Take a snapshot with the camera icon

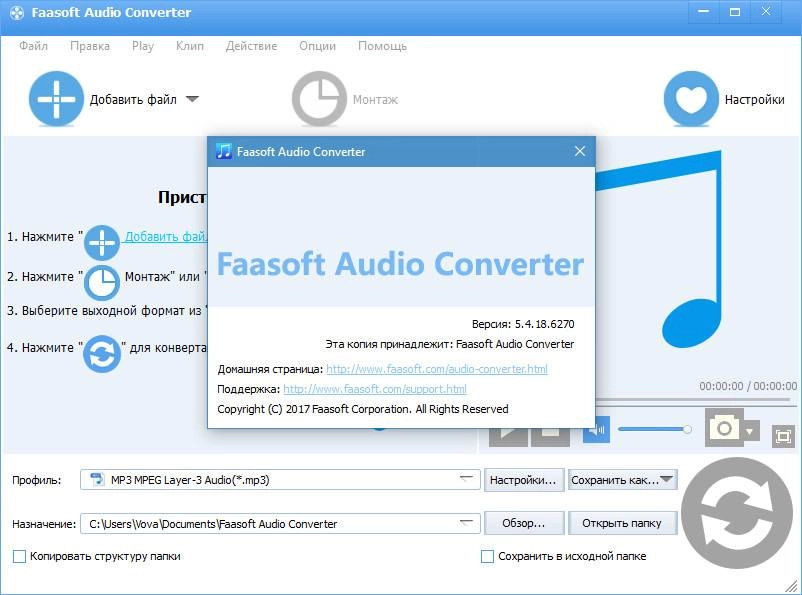point(724,428)
